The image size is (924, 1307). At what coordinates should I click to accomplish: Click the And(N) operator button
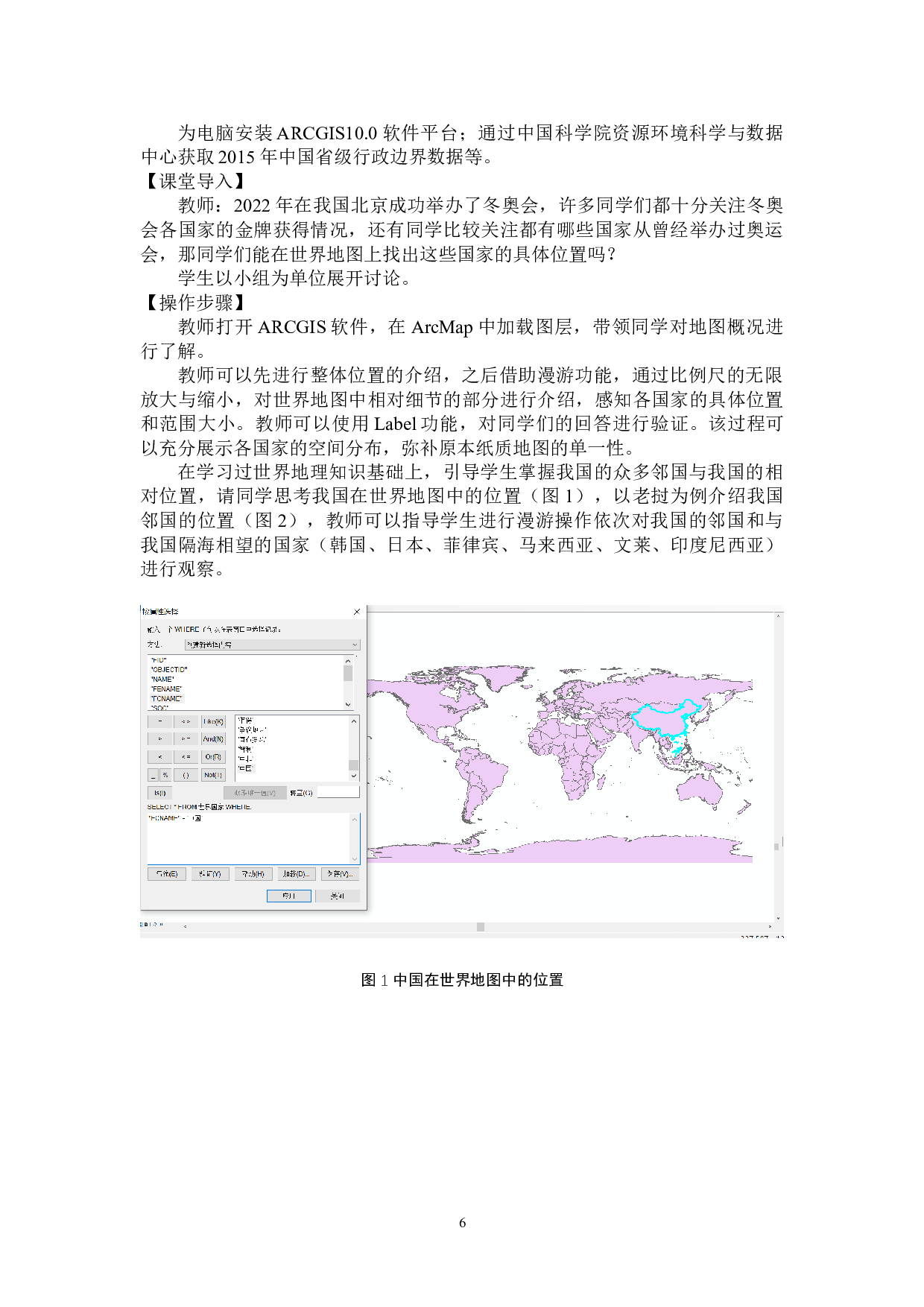click(213, 739)
